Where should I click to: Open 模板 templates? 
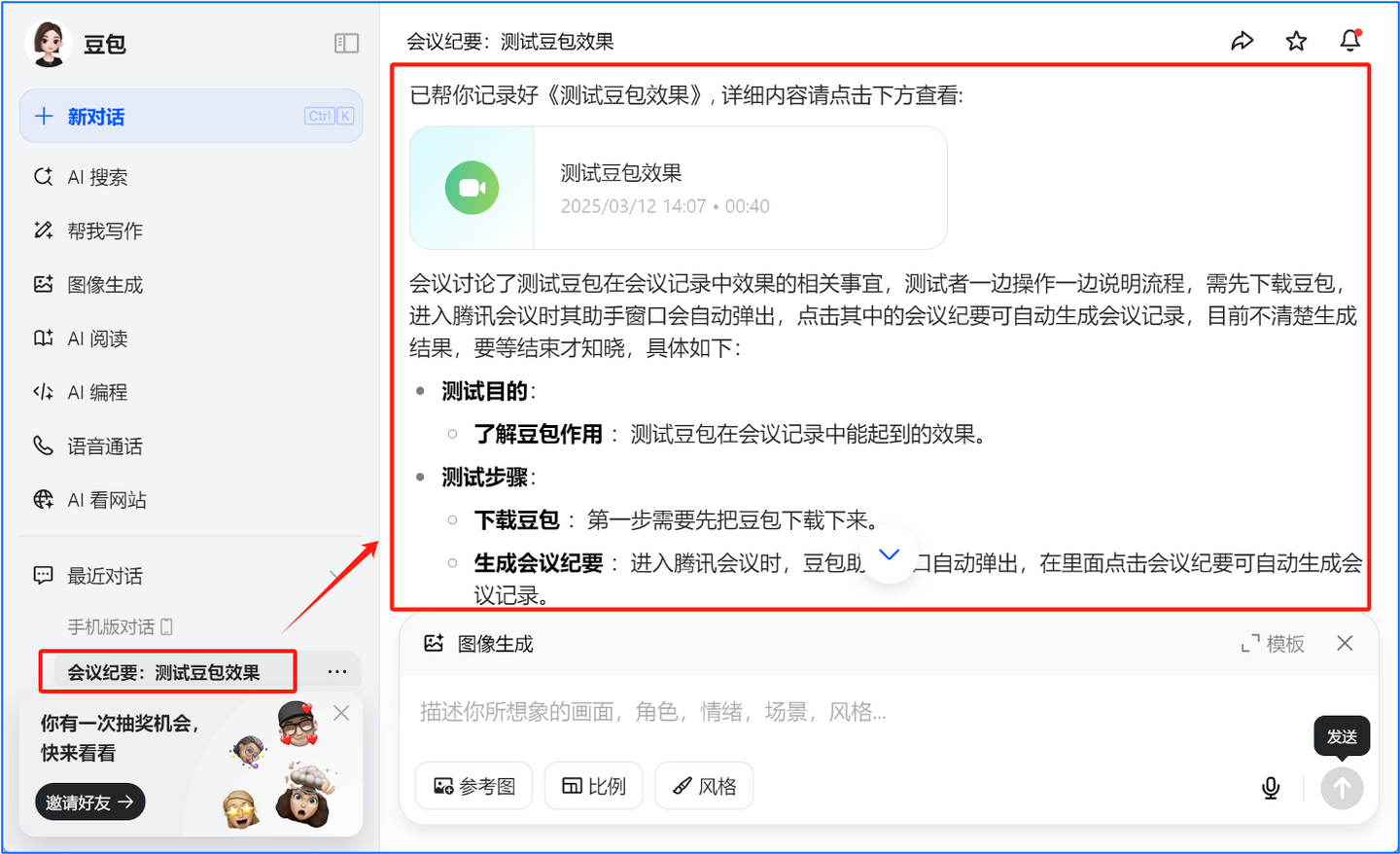[x=1273, y=644]
